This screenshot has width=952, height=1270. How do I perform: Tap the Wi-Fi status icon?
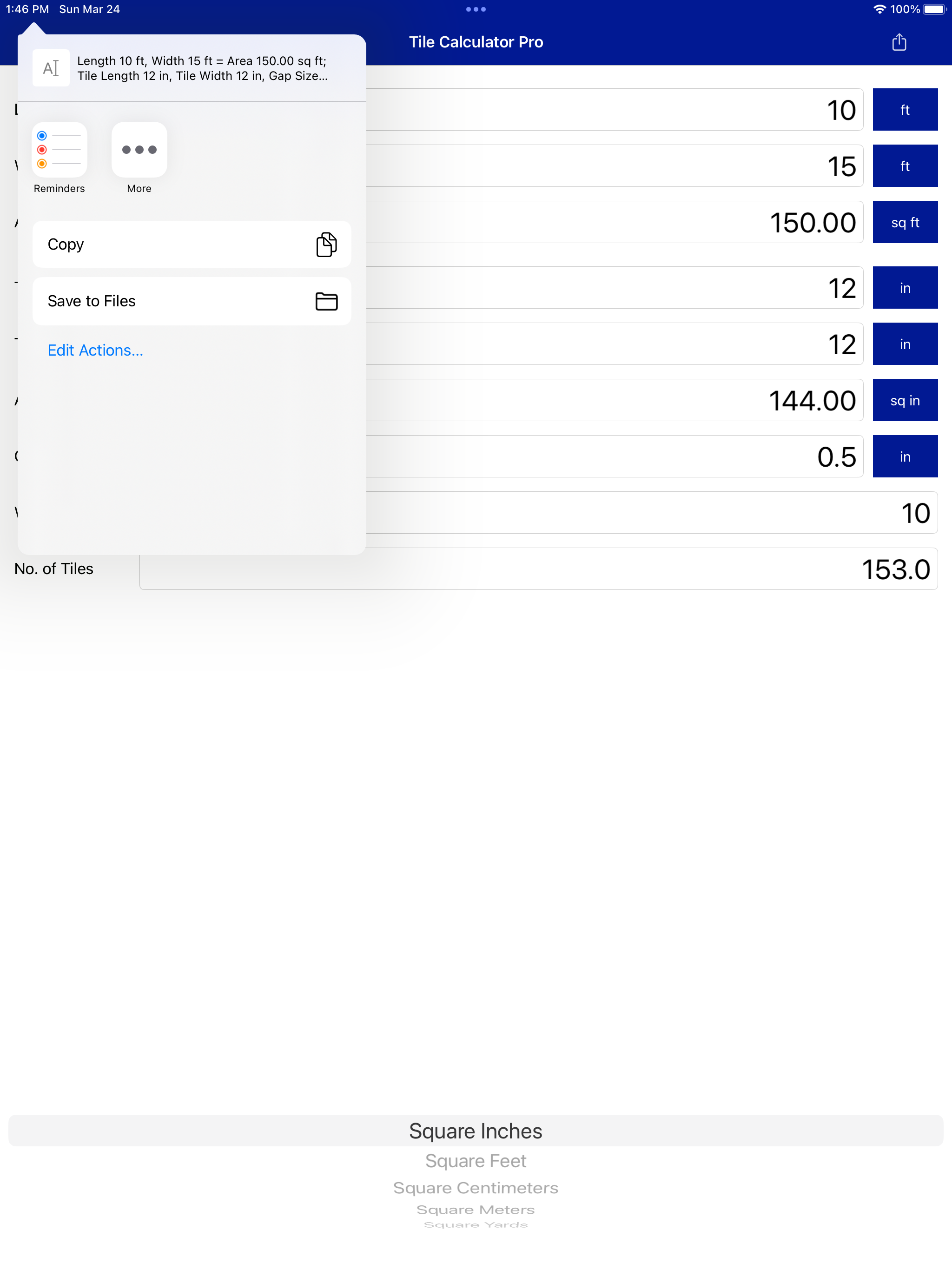point(879,9)
